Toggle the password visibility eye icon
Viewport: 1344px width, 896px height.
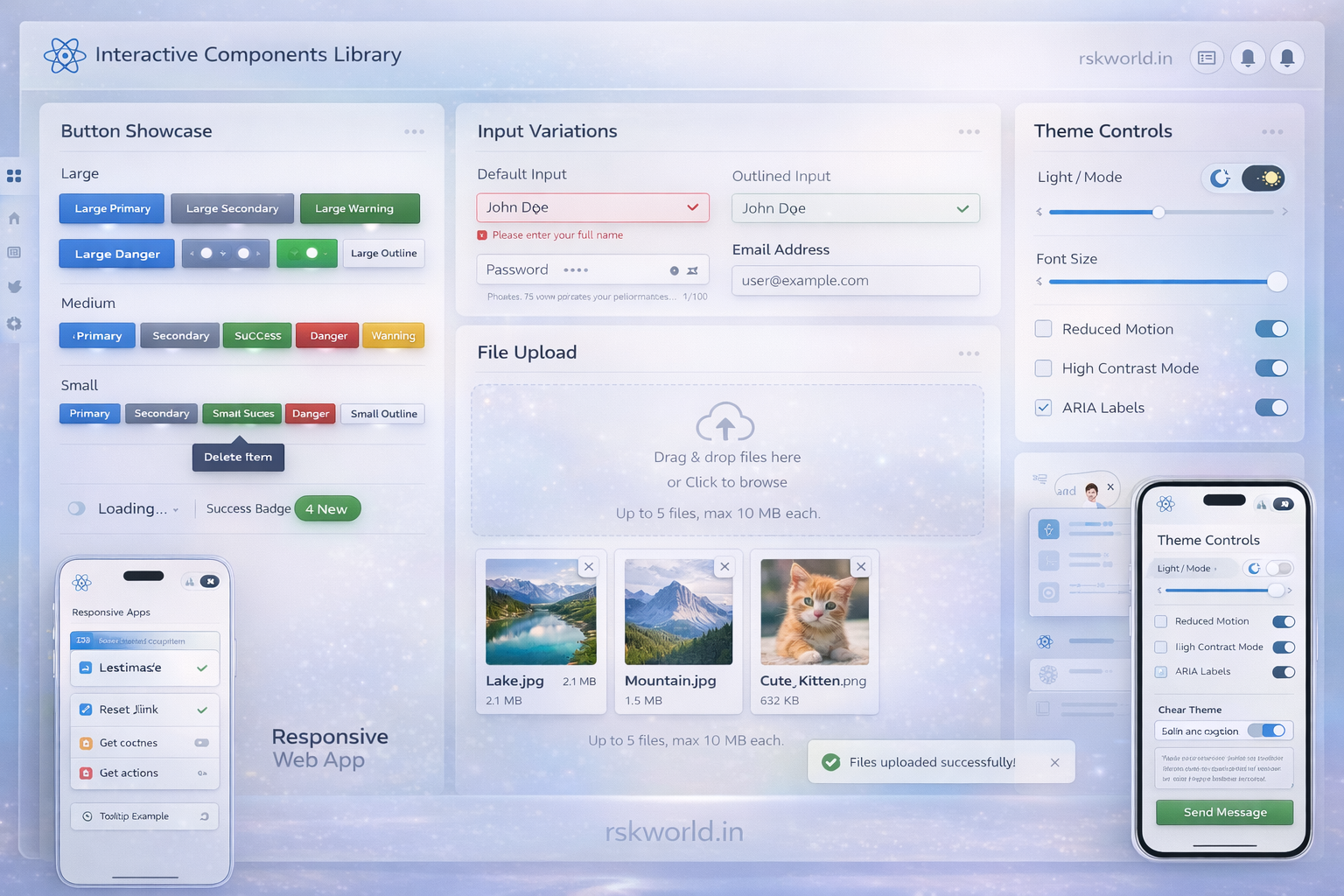673,269
